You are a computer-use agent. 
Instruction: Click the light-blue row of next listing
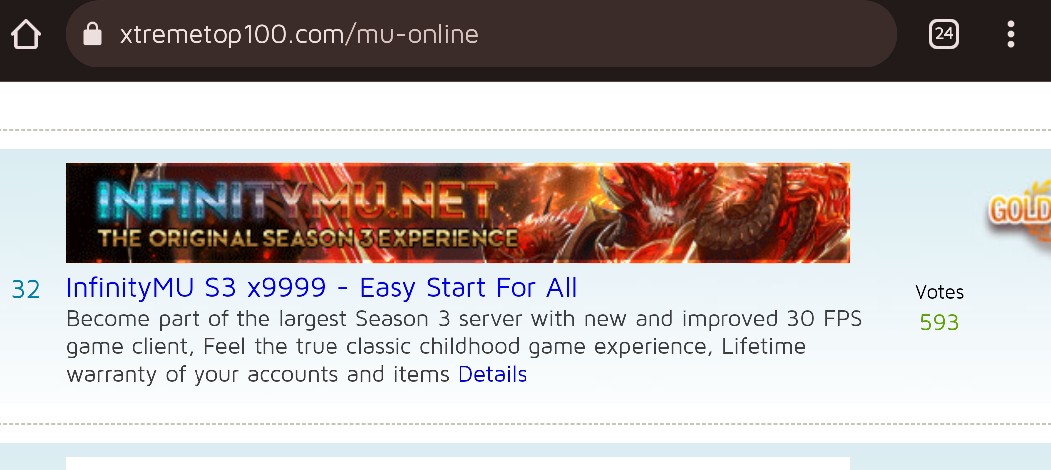pyautogui.click(x=526, y=457)
